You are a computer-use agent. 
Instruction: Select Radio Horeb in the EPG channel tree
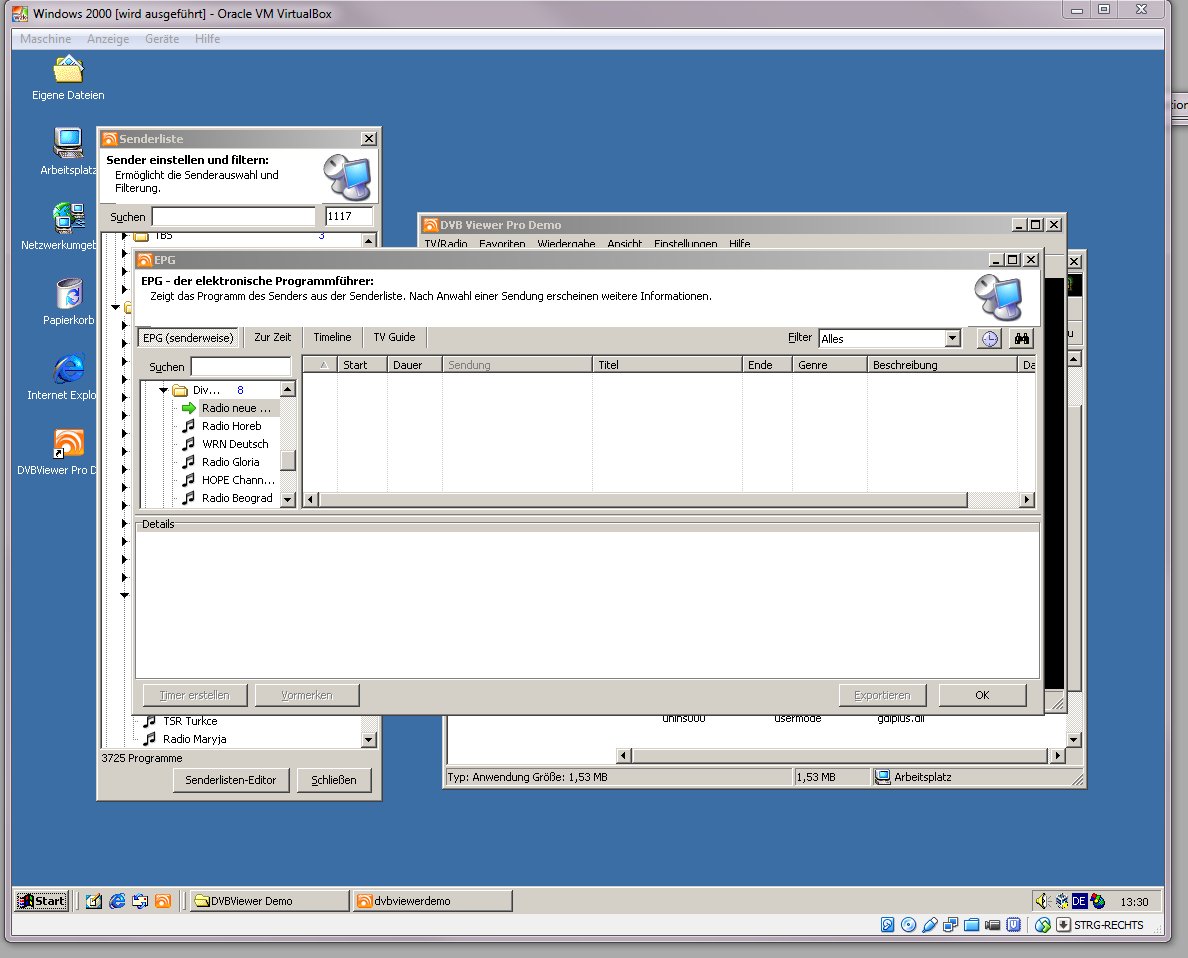tap(232, 426)
